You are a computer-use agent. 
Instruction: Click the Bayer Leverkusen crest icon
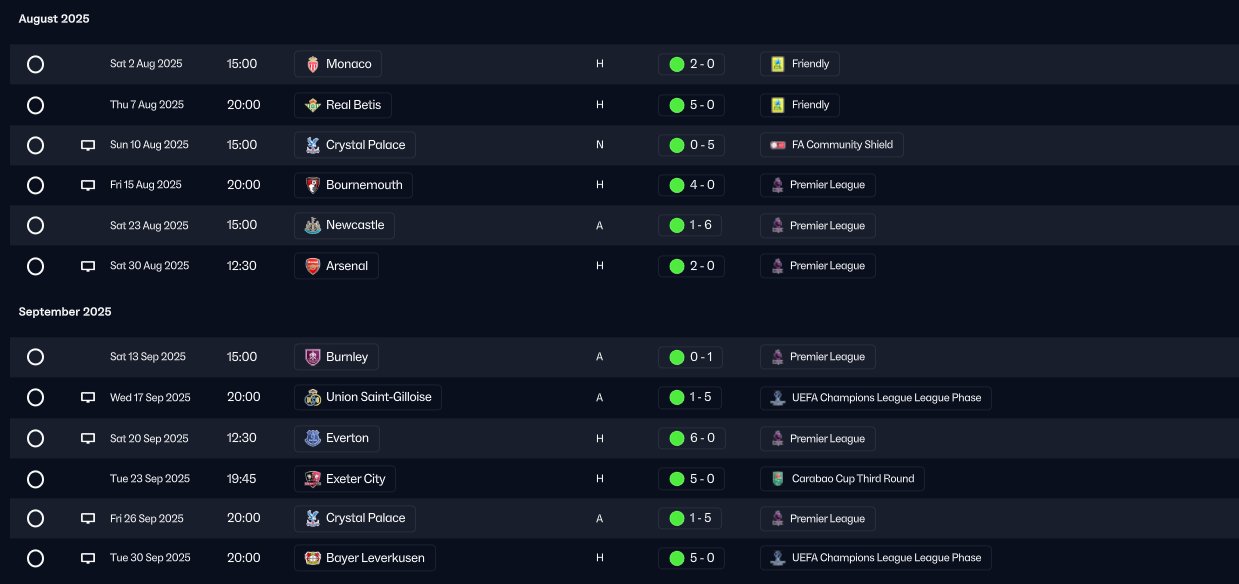[312, 558]
